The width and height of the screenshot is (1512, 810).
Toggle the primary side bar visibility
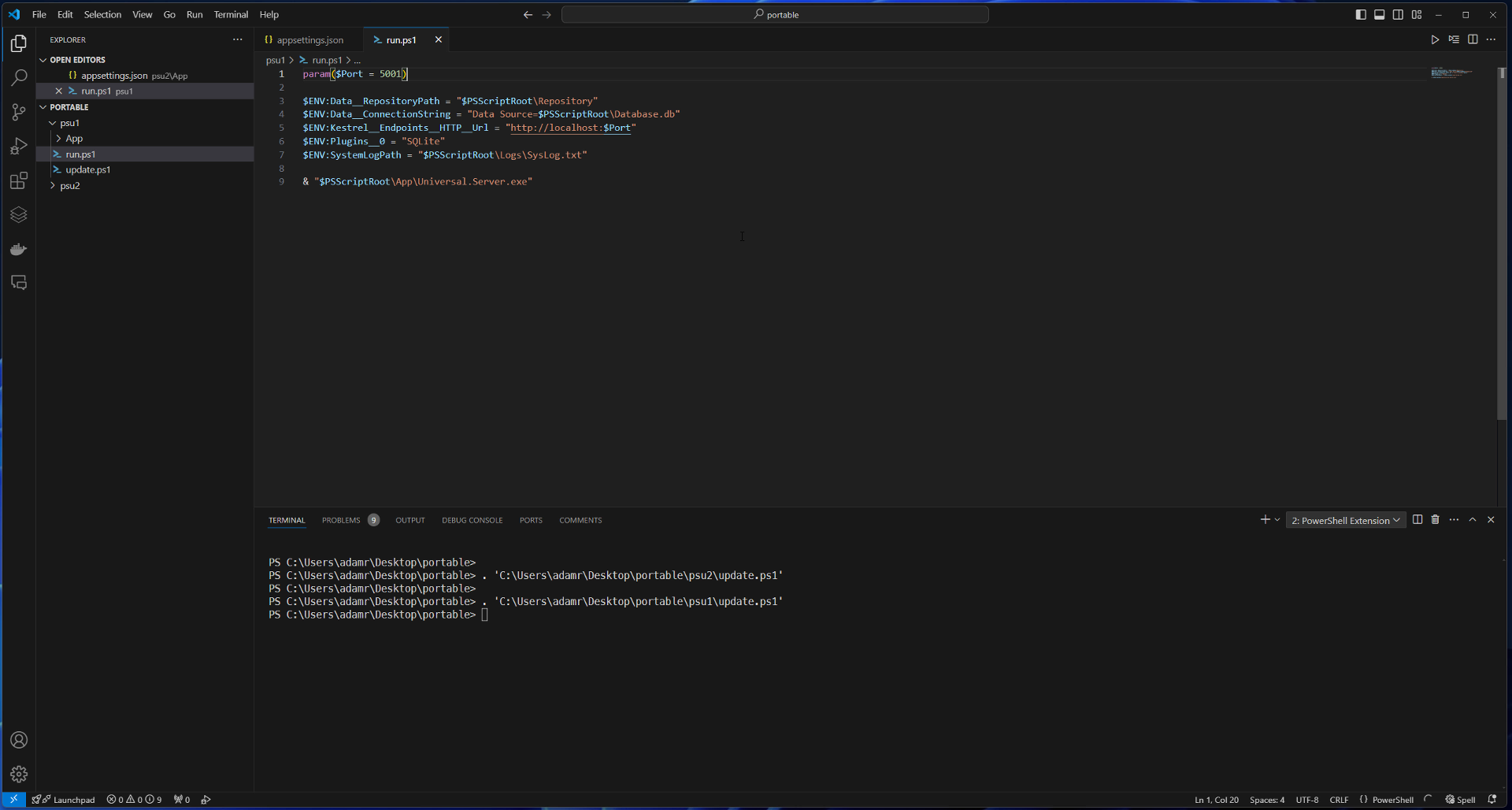[x=1361, y=15]
